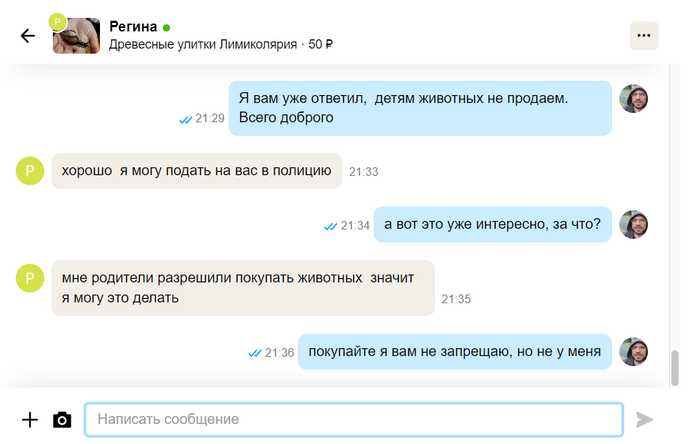Click seller avatar beside the 21:36 message
Screen dimensions: 700x444
click(634, 352)
